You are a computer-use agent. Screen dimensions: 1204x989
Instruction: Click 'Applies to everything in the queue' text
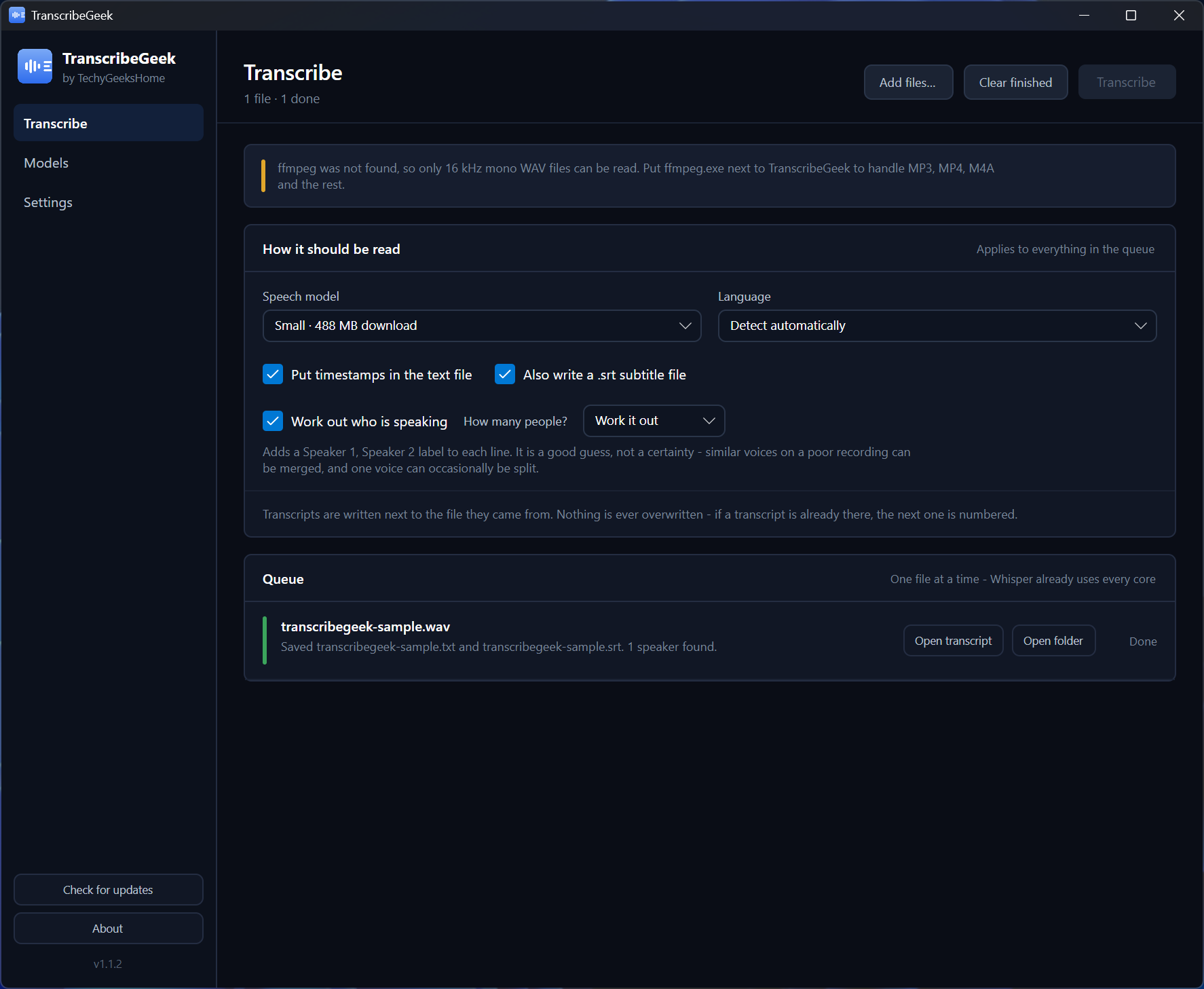tap(1066, 249)
